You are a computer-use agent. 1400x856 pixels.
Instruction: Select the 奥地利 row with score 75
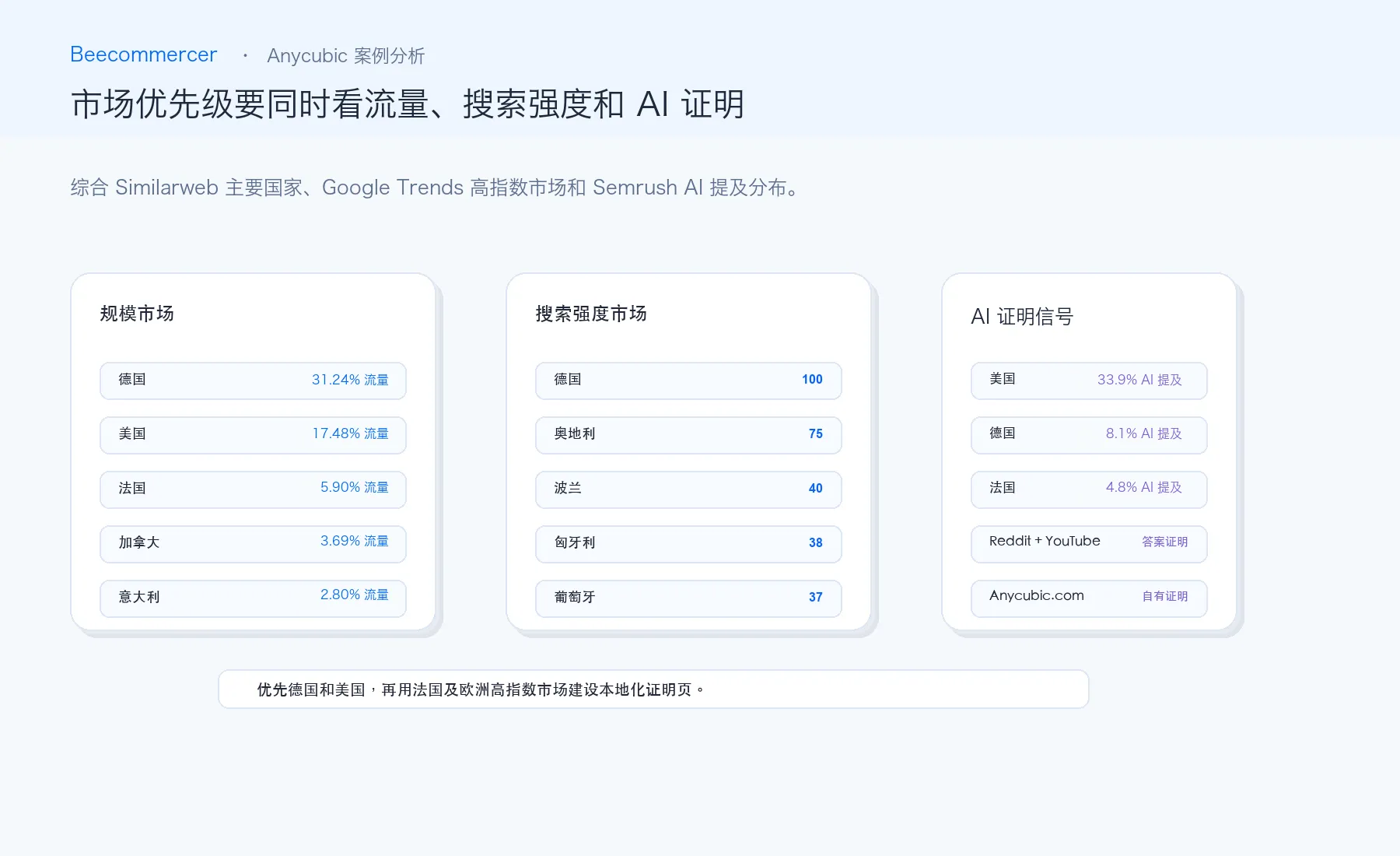[x=688, y=434]
